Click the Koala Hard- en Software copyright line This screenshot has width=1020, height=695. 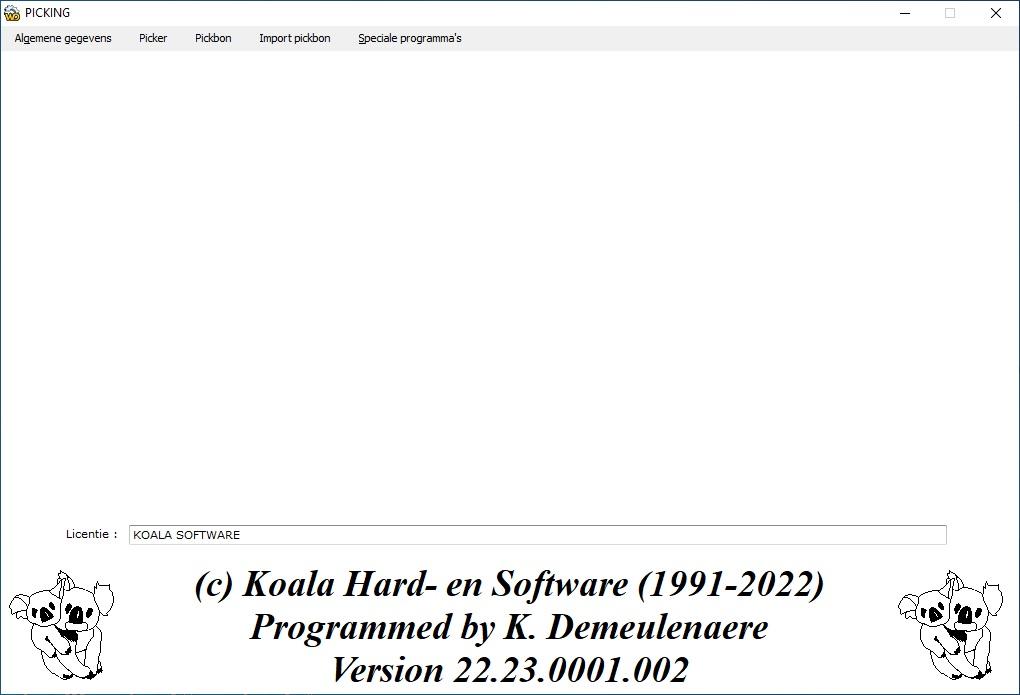509,584
